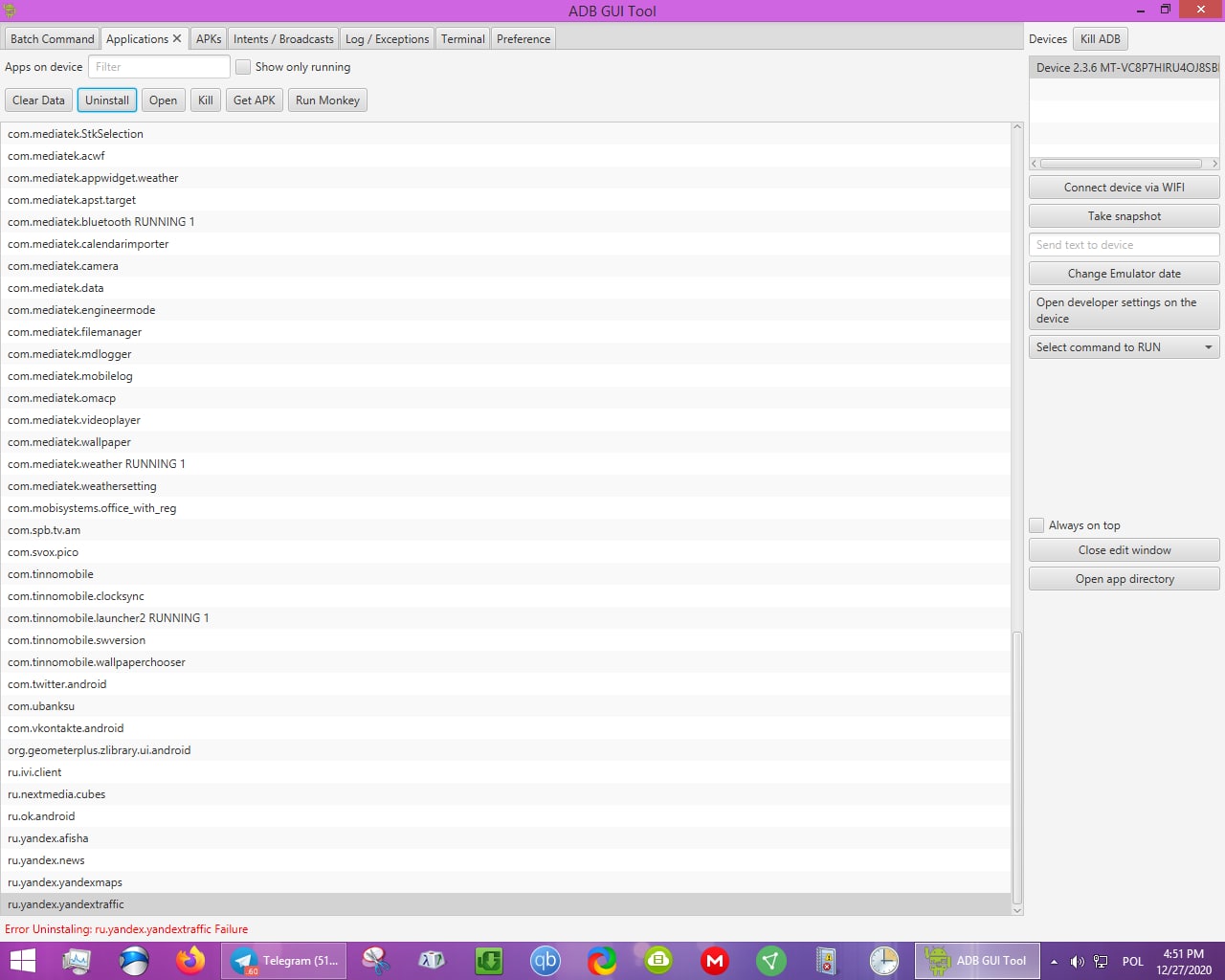Select org.geometerplus.zlibrary.ui.android row
The height and width of the screenshot is (980, 1225).
click(505, 750)
